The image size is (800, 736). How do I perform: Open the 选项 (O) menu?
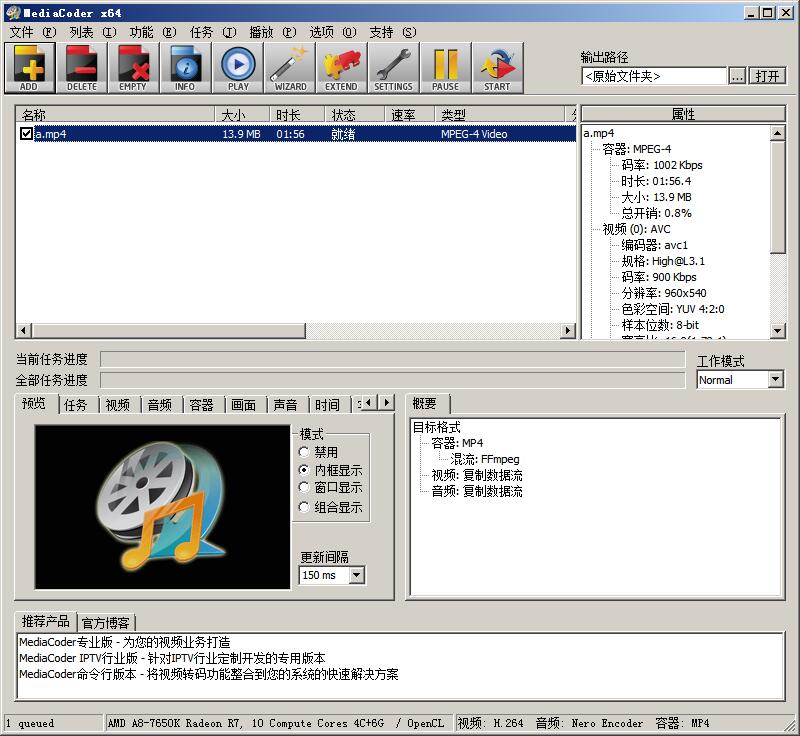pos(333,32)
